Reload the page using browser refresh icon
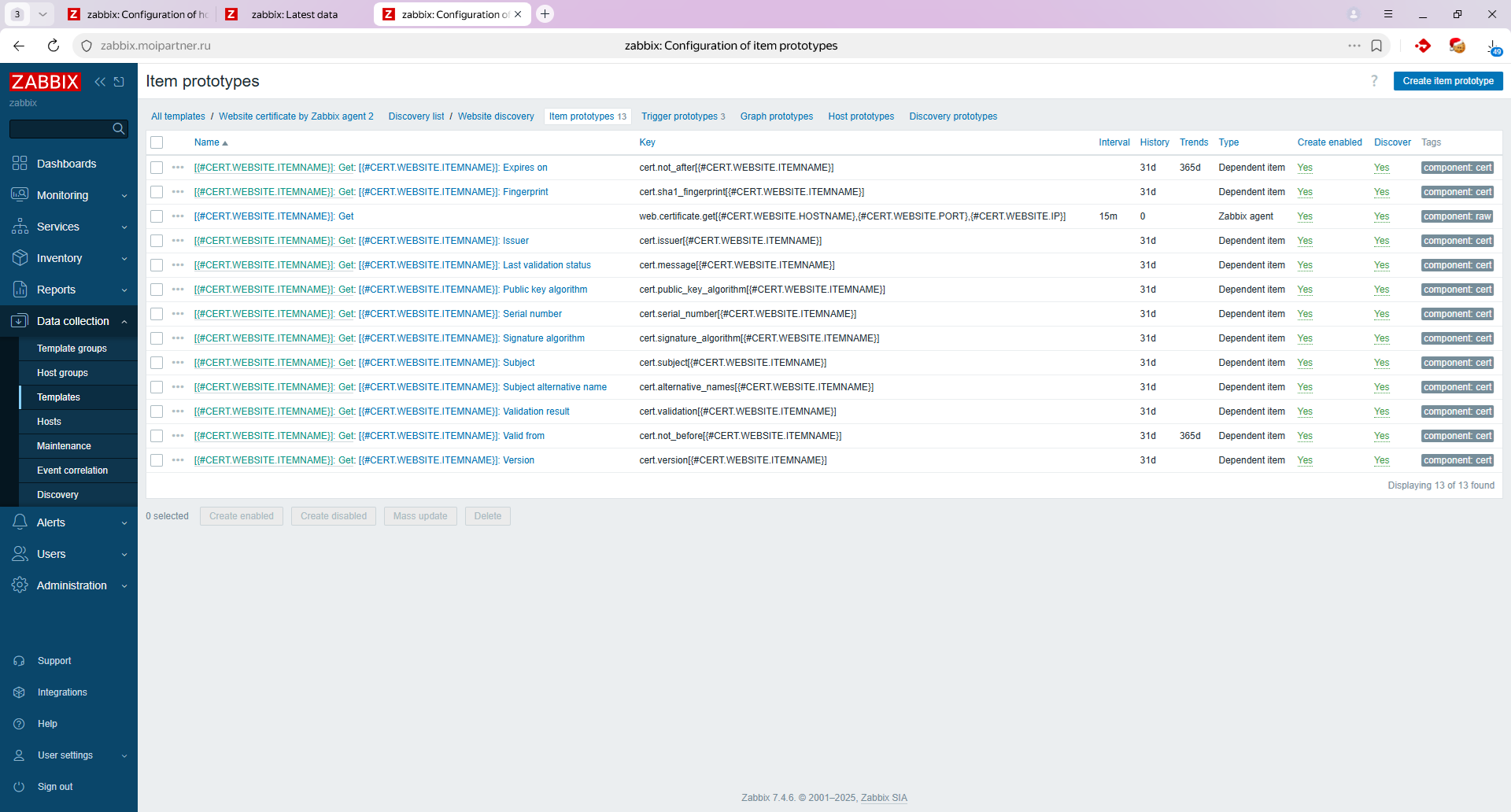1511x812 pixels. [x=54, y=46]
